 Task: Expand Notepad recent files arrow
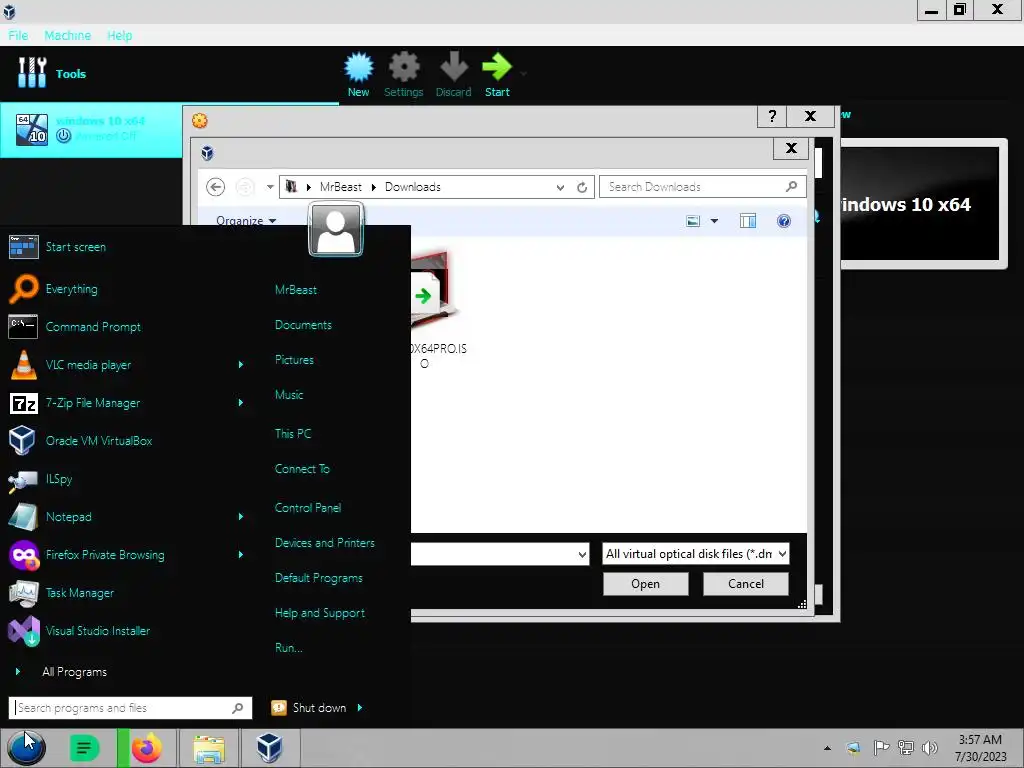[x=240, y=517]
